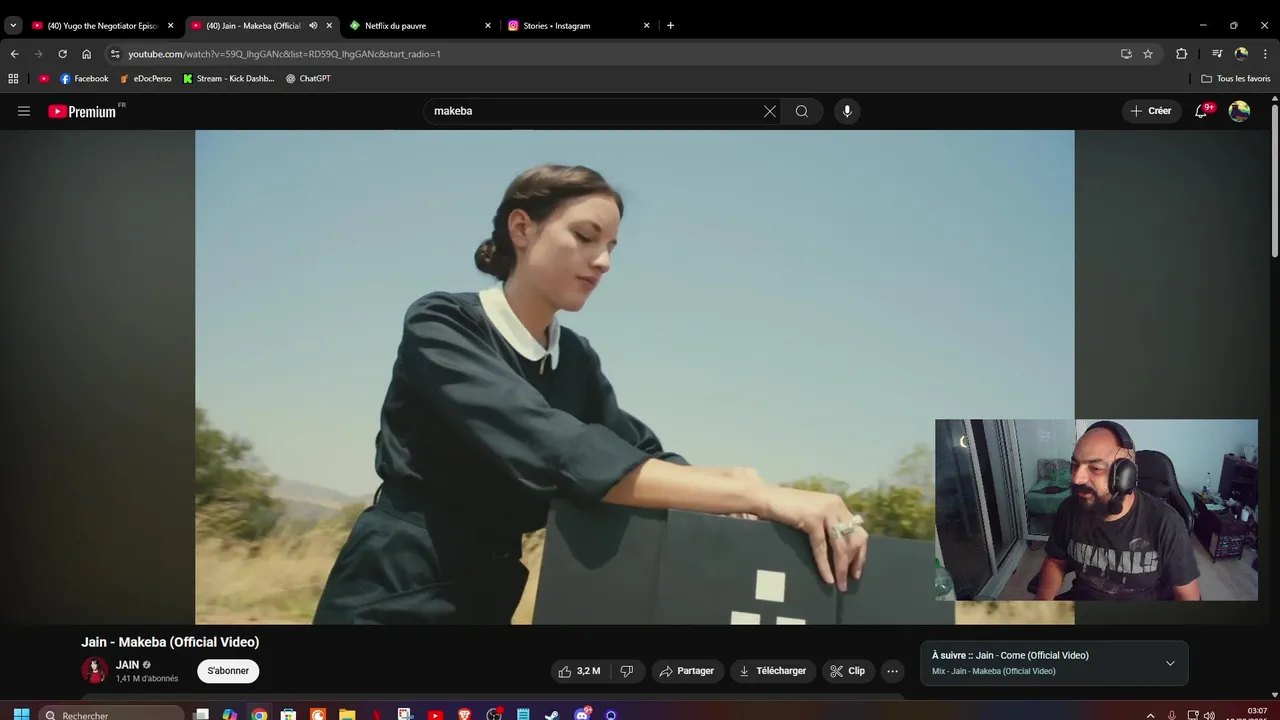Viewport: 1280px width, 720px height.
Task: Create a Clip of the video
Action: click(x=848, y=671)
